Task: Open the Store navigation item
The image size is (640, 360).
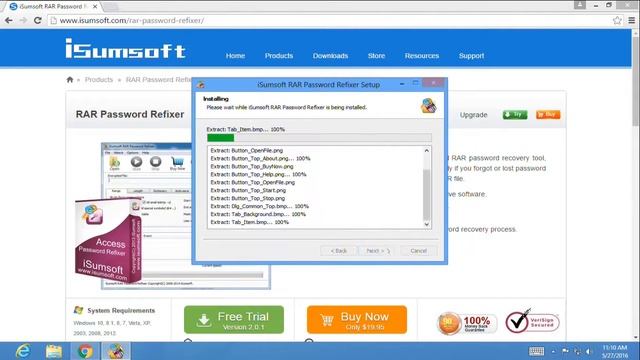Action: (376, 56)
